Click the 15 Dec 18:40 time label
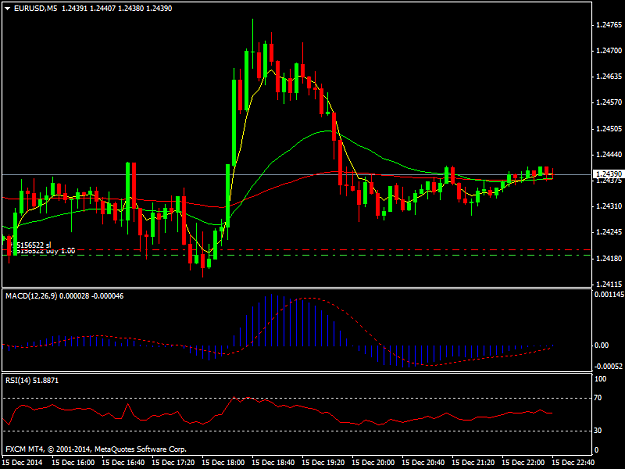This screenshot has width=625, height=469. [x=273, y=462]
